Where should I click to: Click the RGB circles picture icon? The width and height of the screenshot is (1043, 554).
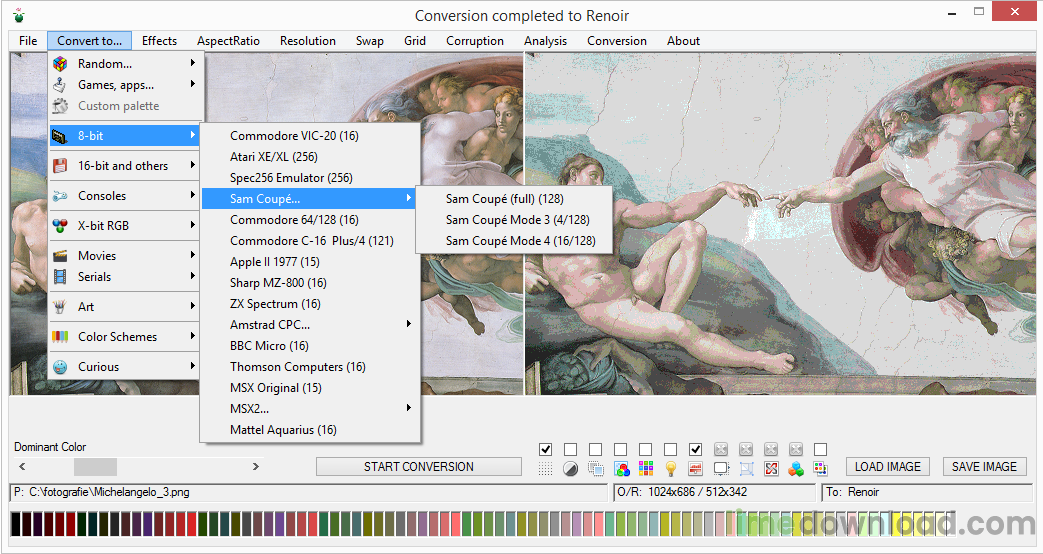click(621, 468)
